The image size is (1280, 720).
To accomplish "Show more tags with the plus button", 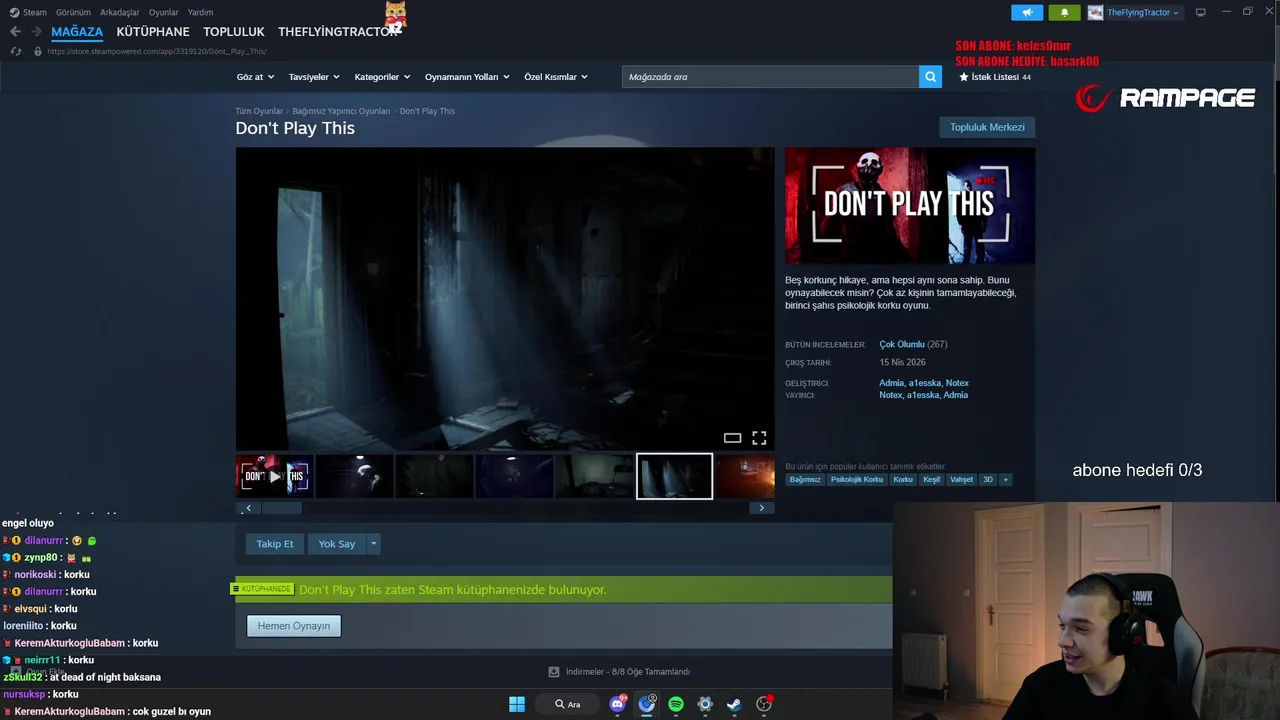I will tap(1006, 480).
